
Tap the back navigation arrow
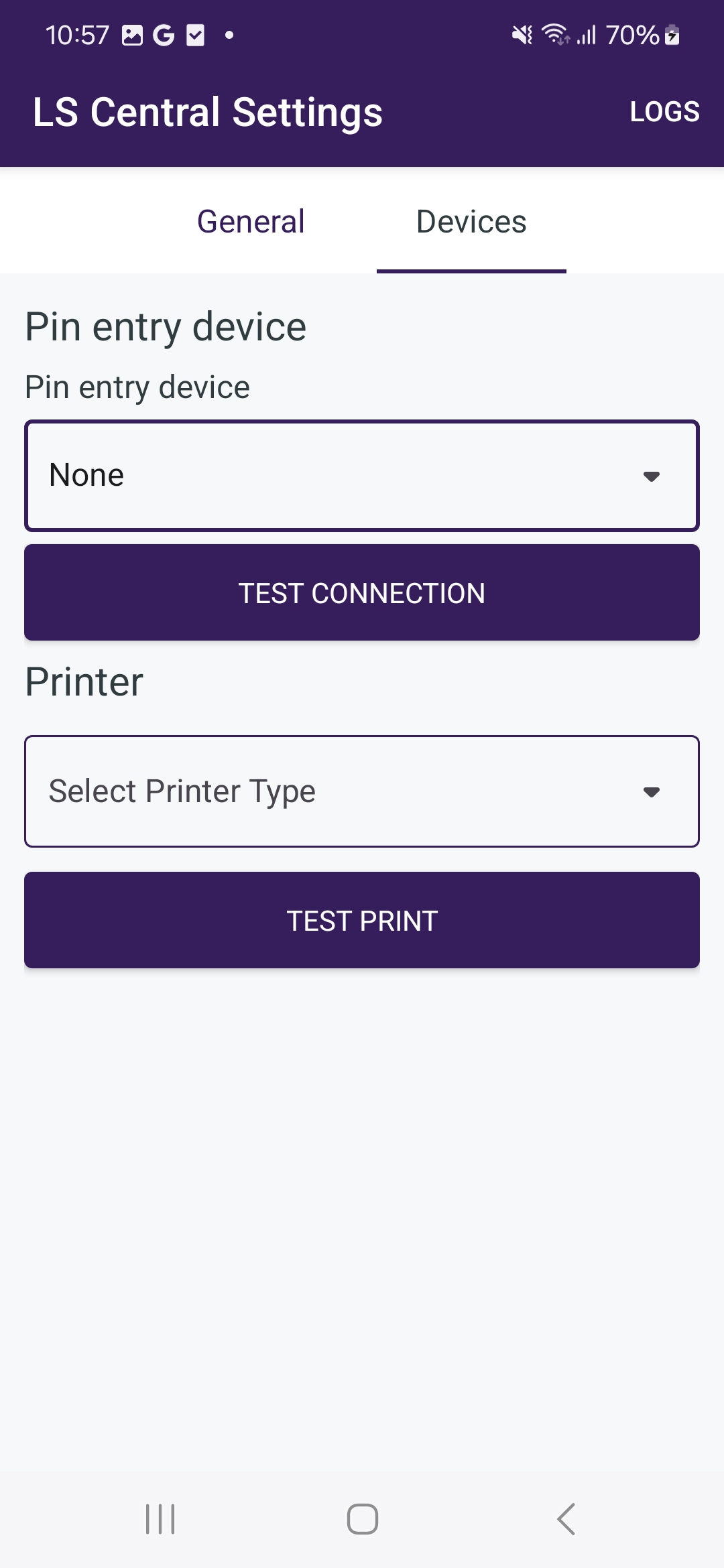(566, 1518)
